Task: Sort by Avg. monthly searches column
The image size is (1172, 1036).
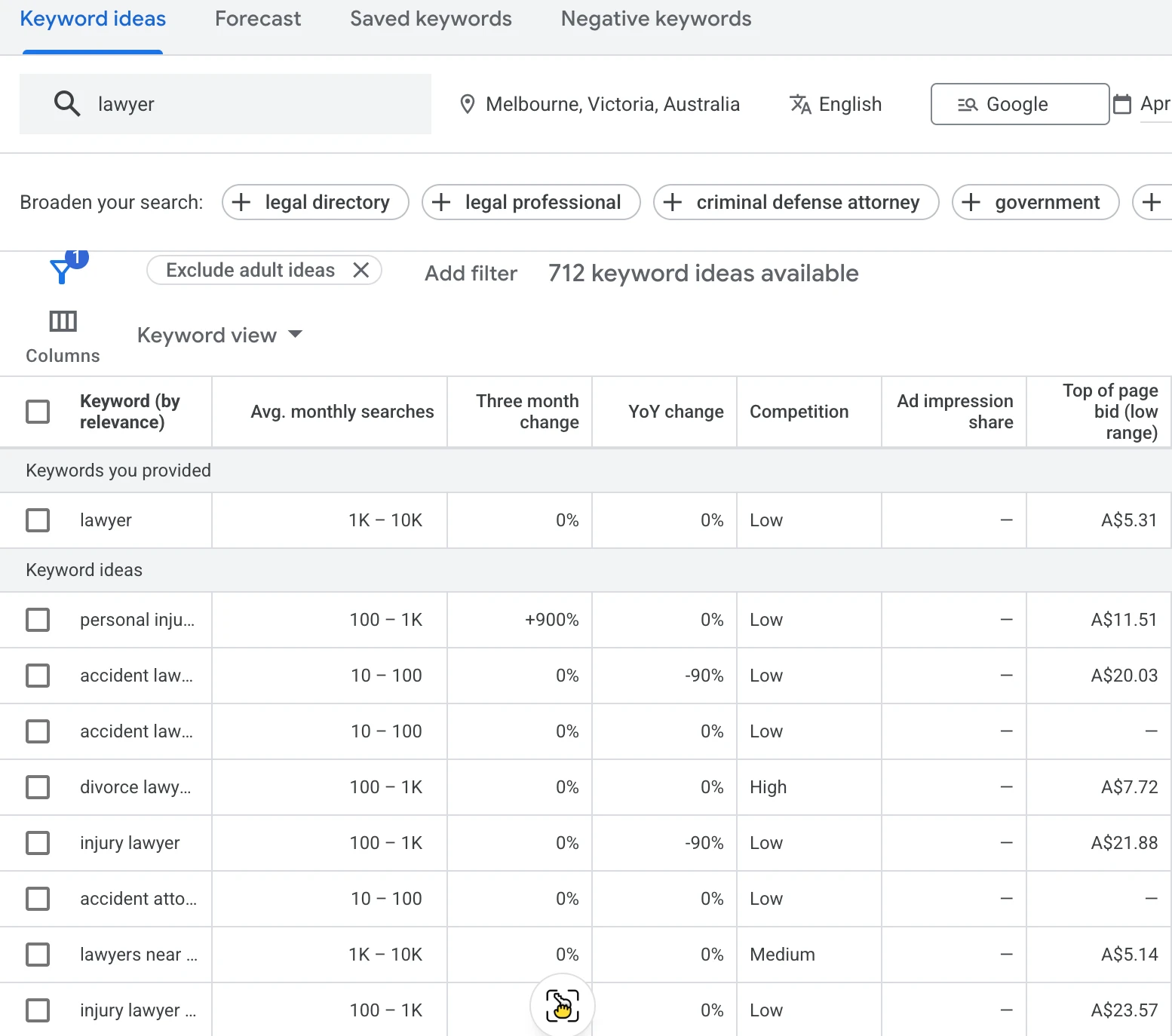Action: click(342, 412)
